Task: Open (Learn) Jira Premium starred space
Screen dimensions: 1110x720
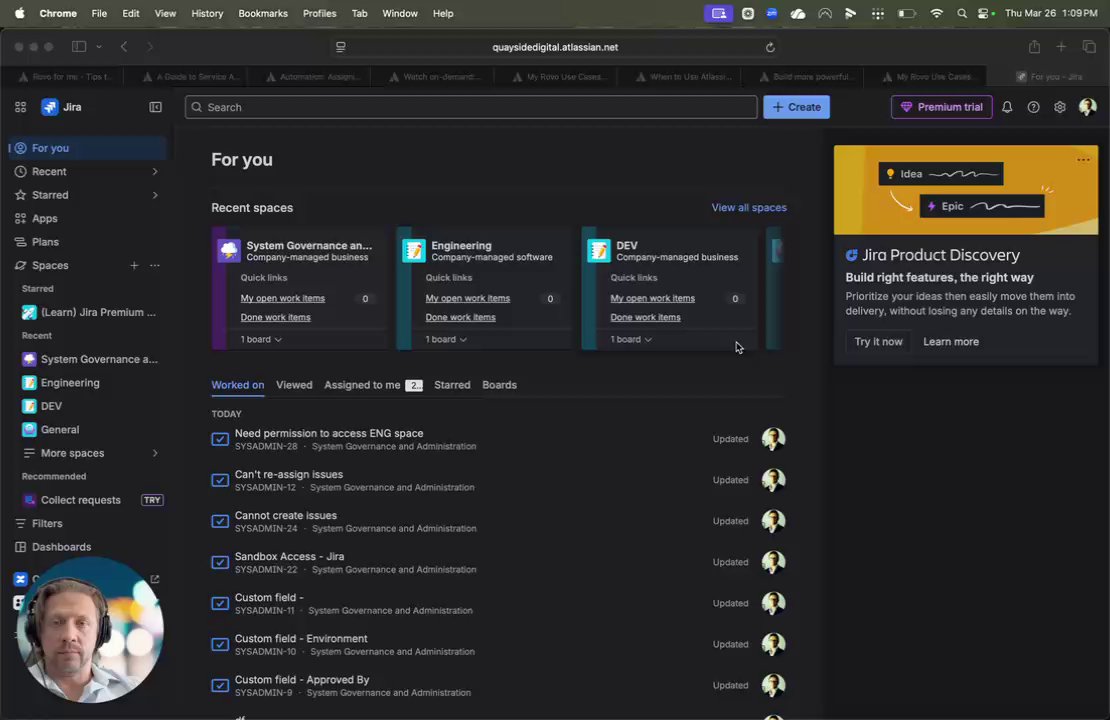Action: coord(87,312)
